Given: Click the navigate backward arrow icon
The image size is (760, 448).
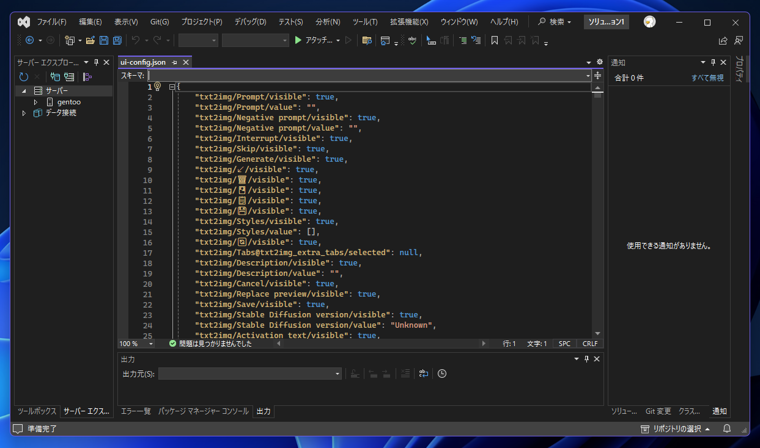Looking at the screenshot, I should click(30, 41).
